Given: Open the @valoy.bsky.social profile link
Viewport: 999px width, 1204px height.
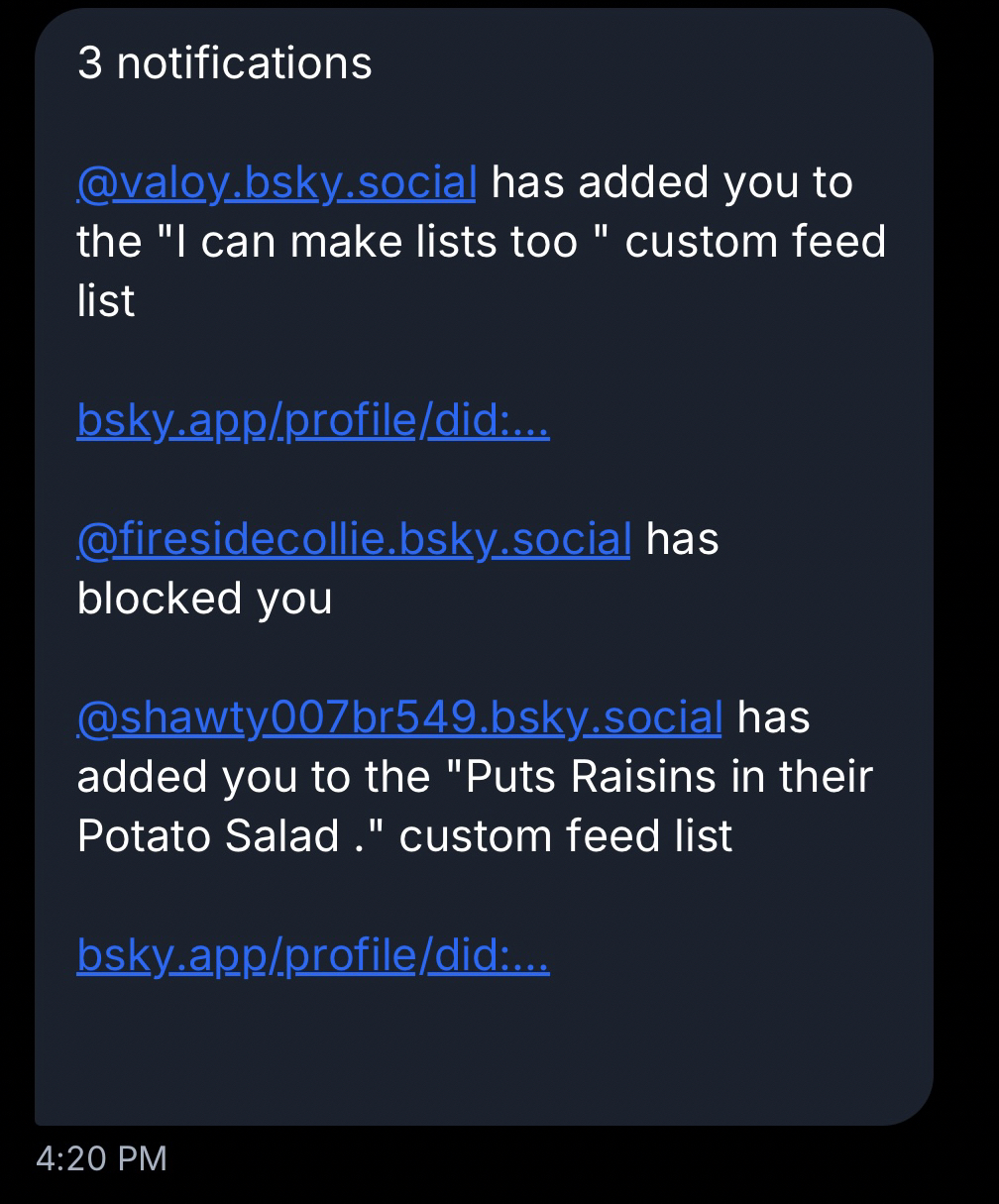Looking at the screenshot, I should [x=276, y=183].
